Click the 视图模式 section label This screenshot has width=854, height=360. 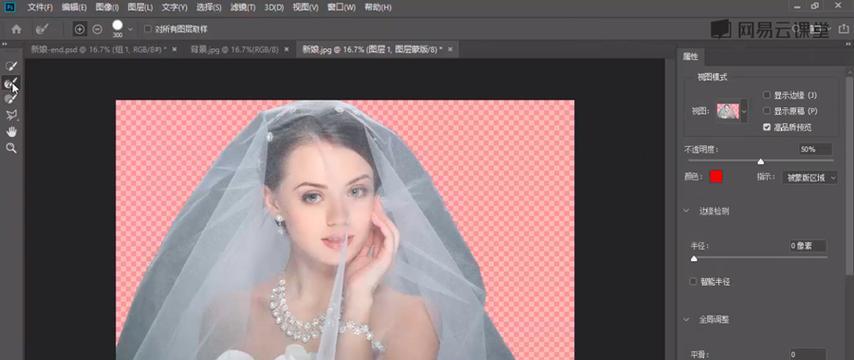pyautogui.click(x=712, y=77)
